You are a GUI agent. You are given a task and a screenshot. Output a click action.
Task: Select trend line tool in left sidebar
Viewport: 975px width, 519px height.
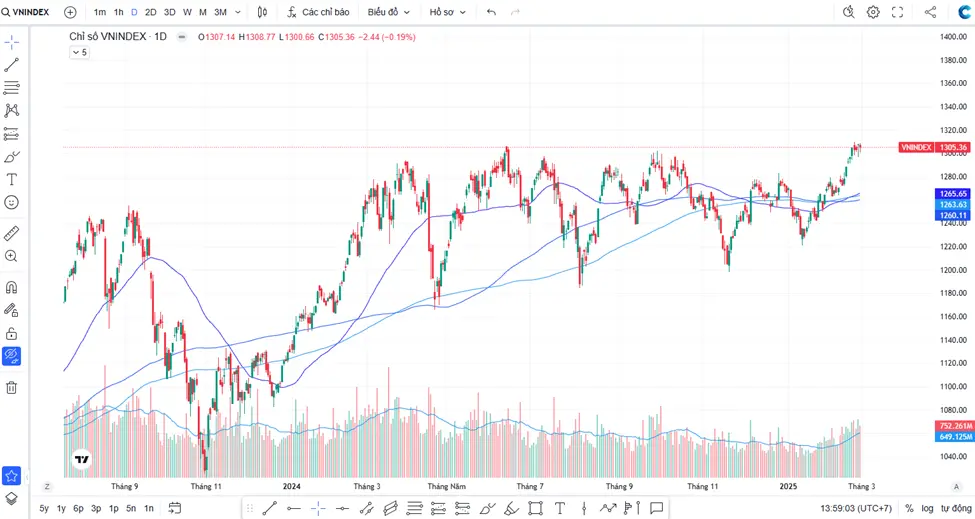tap(11, 65)
